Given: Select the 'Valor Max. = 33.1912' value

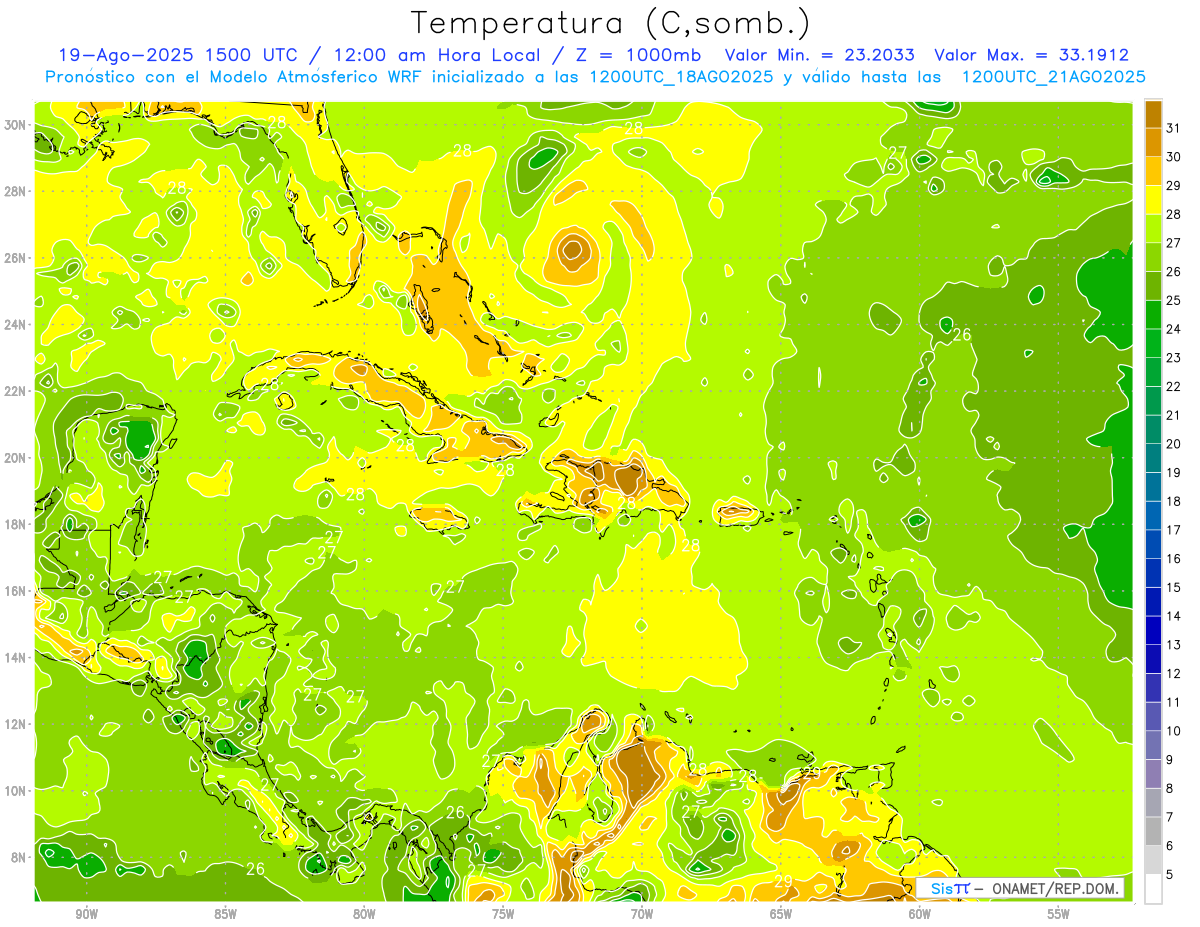Looking at the screenshot, I should 1031,55.
